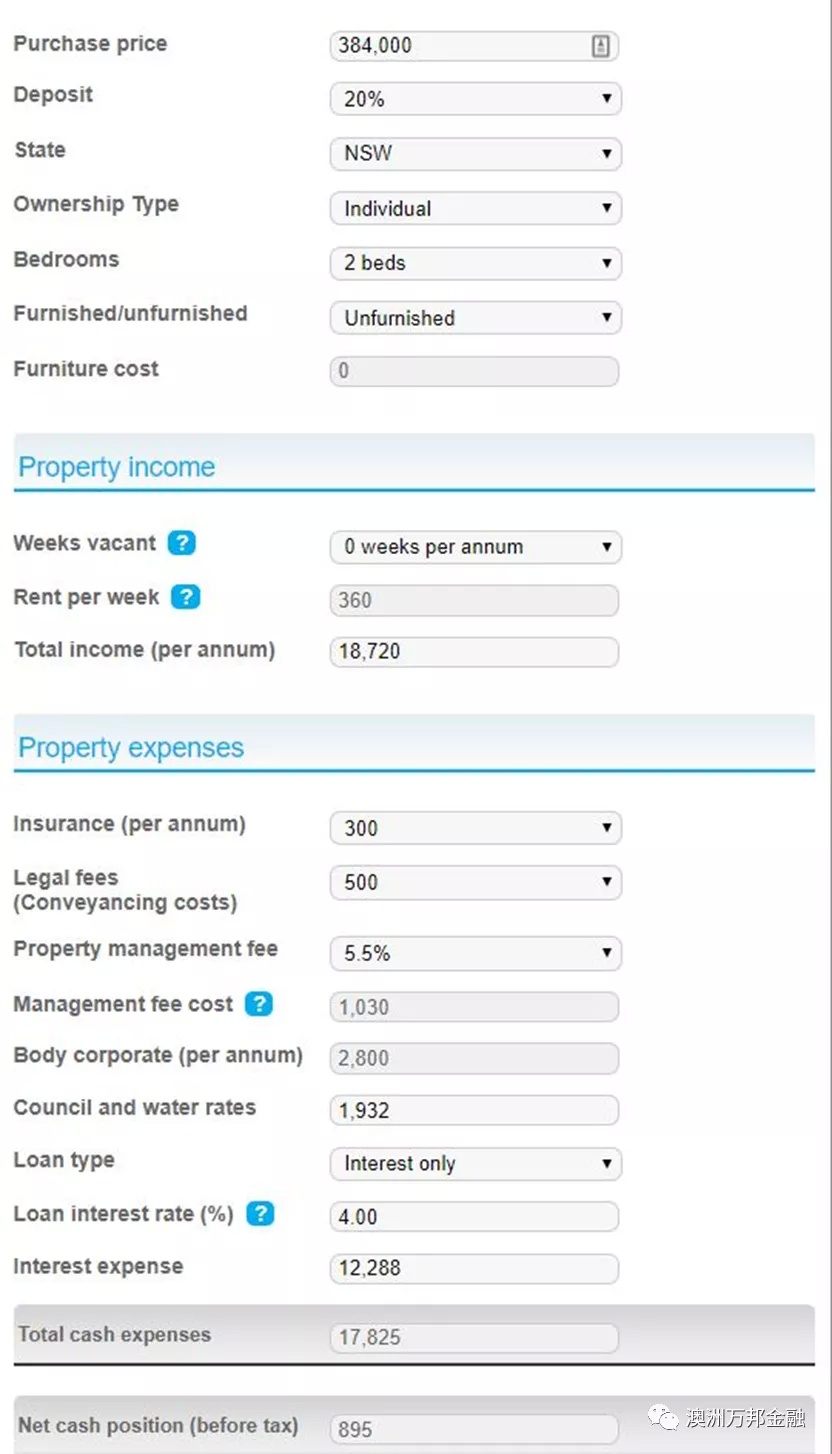
Task: Click the Total income per annum field
Action: pos(474,652)
